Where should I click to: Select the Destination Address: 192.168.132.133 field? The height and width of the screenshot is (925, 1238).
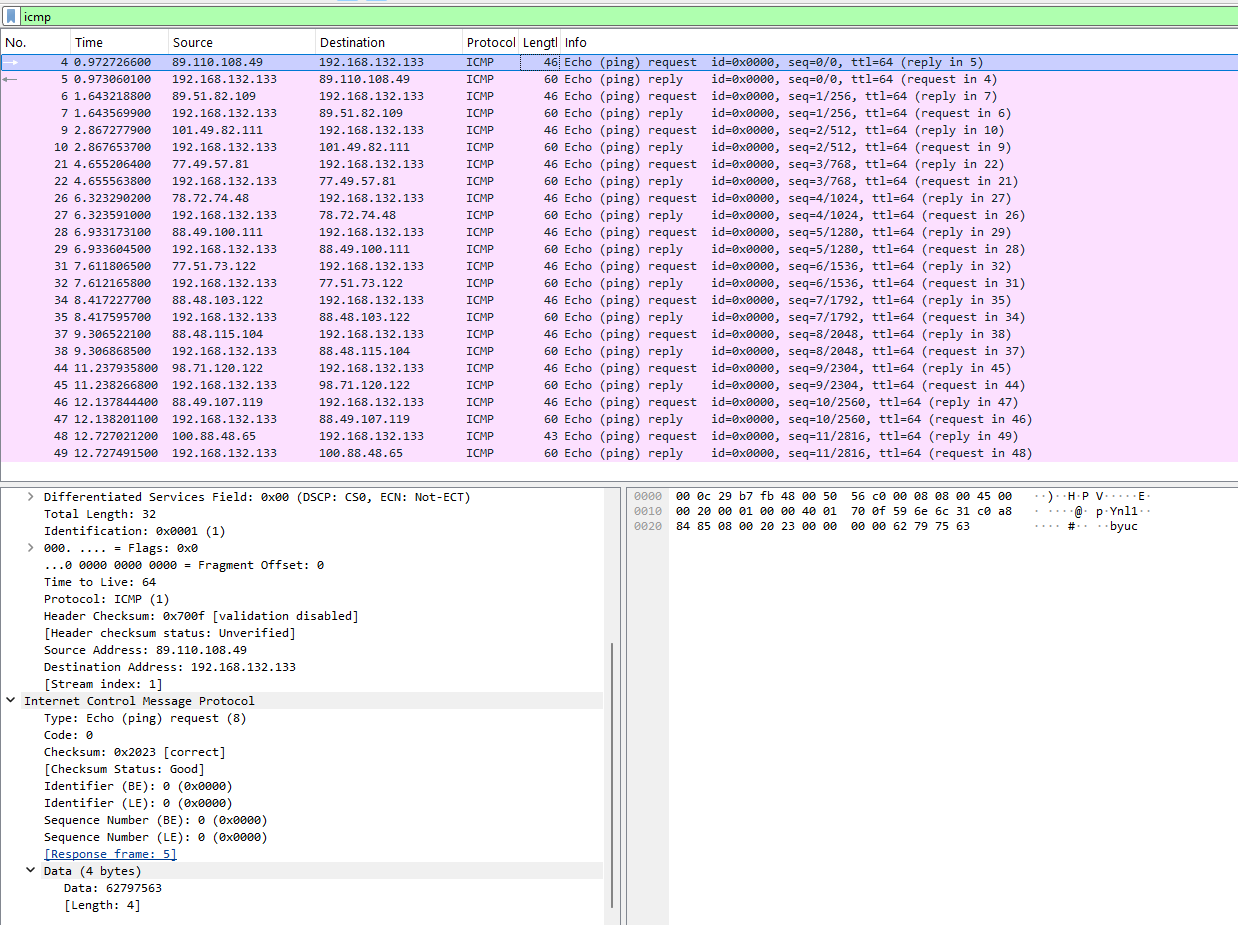(170, 667)
